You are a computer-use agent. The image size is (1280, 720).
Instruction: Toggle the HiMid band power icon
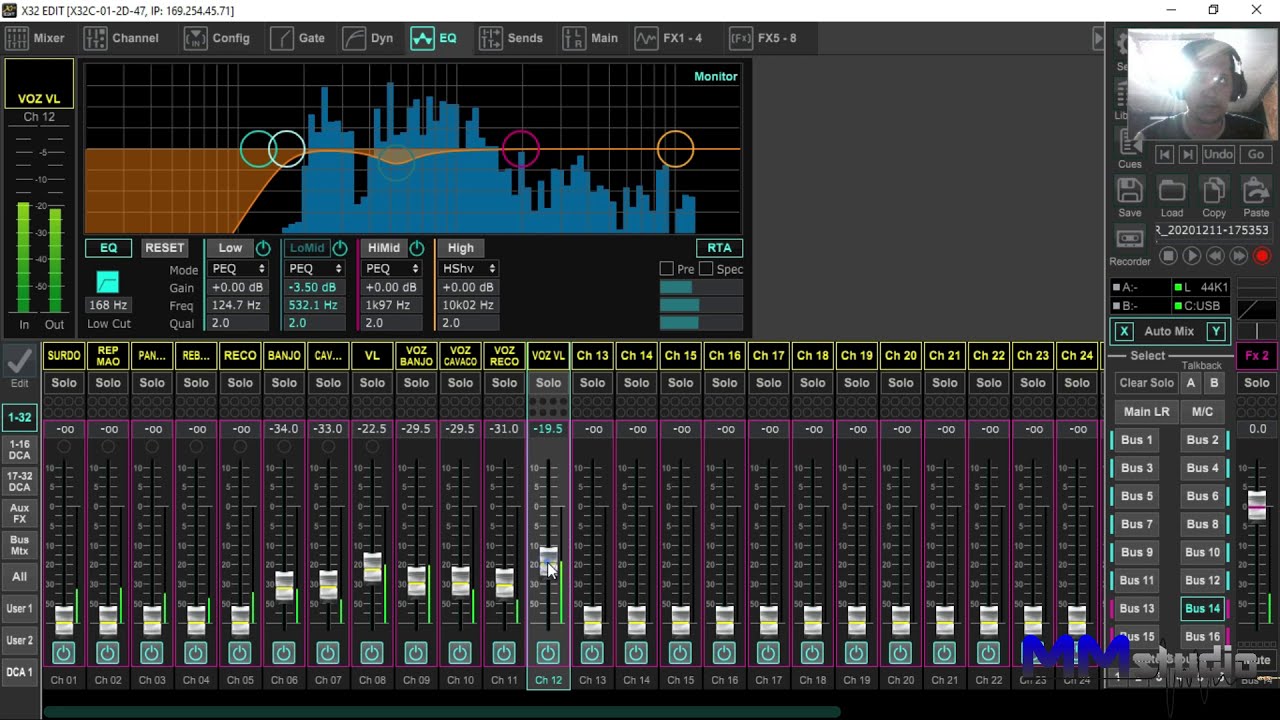tap(417, 248)
